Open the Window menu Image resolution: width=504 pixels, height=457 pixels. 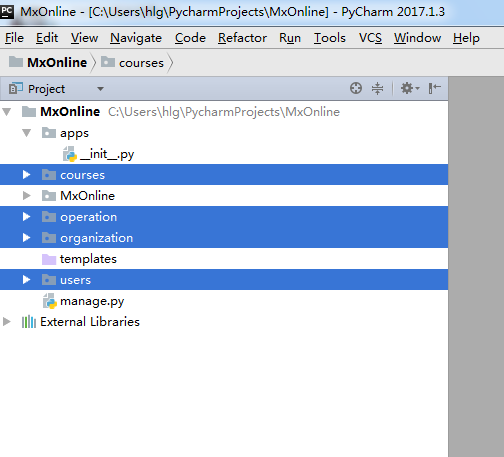[417, 38]
